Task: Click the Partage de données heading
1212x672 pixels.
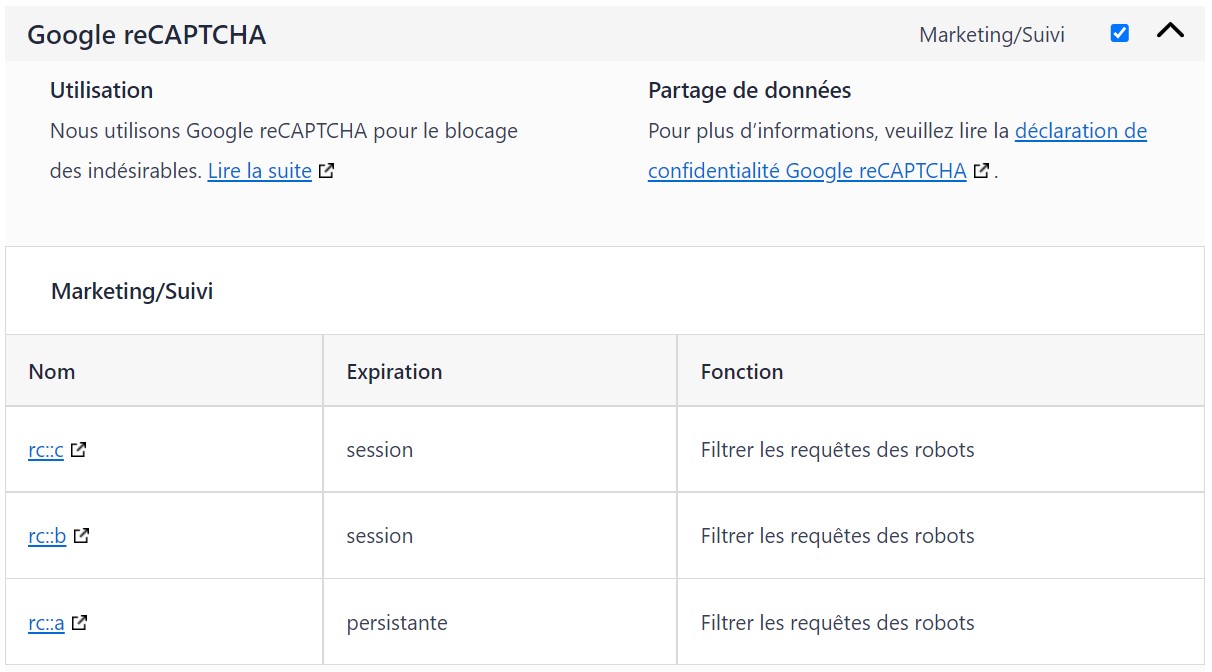Action: coord(750,90)
